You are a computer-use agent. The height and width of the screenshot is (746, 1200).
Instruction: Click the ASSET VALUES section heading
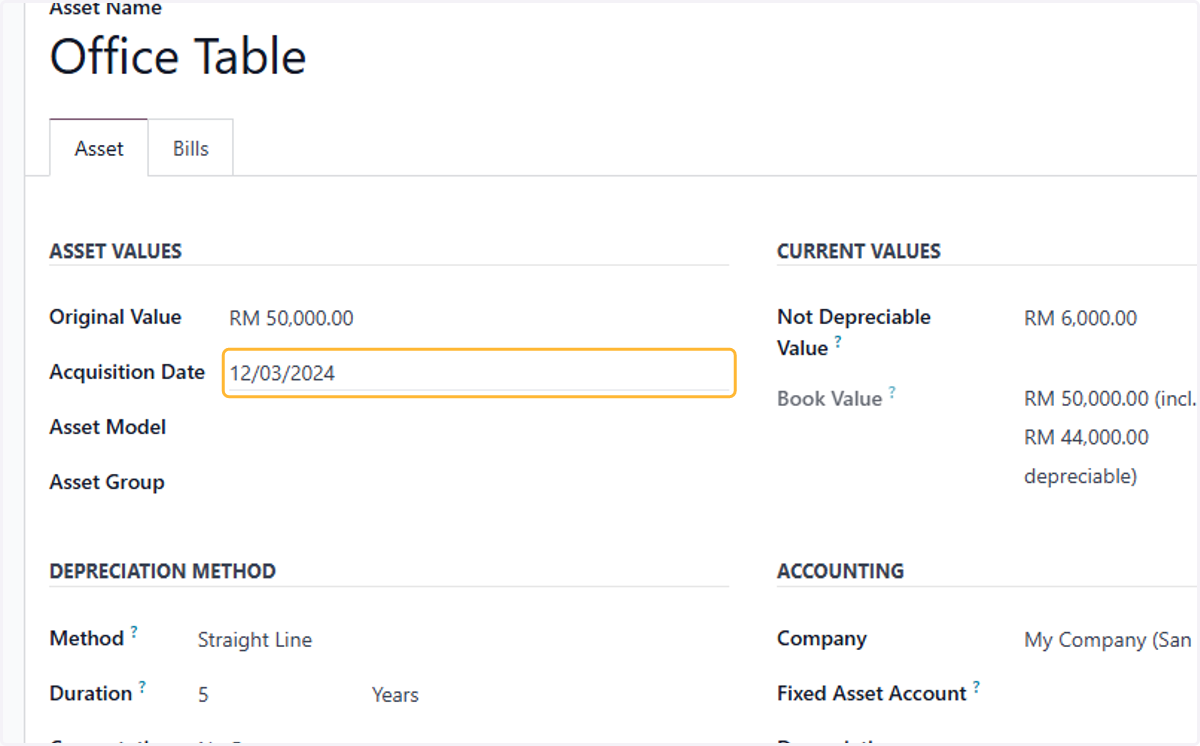(115, 252)
